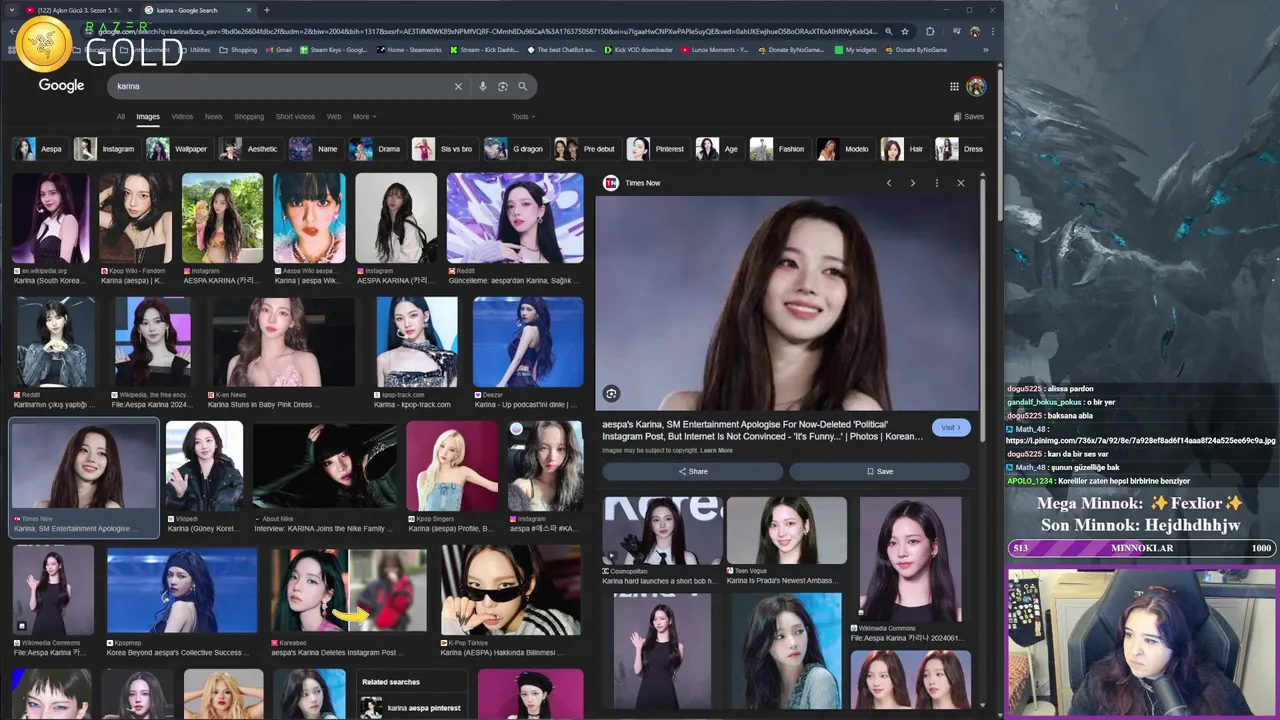Open the K-Pop Türkiye sunglasses thumbnail
The image size is (1280, 720).
[x=510, y=590]
